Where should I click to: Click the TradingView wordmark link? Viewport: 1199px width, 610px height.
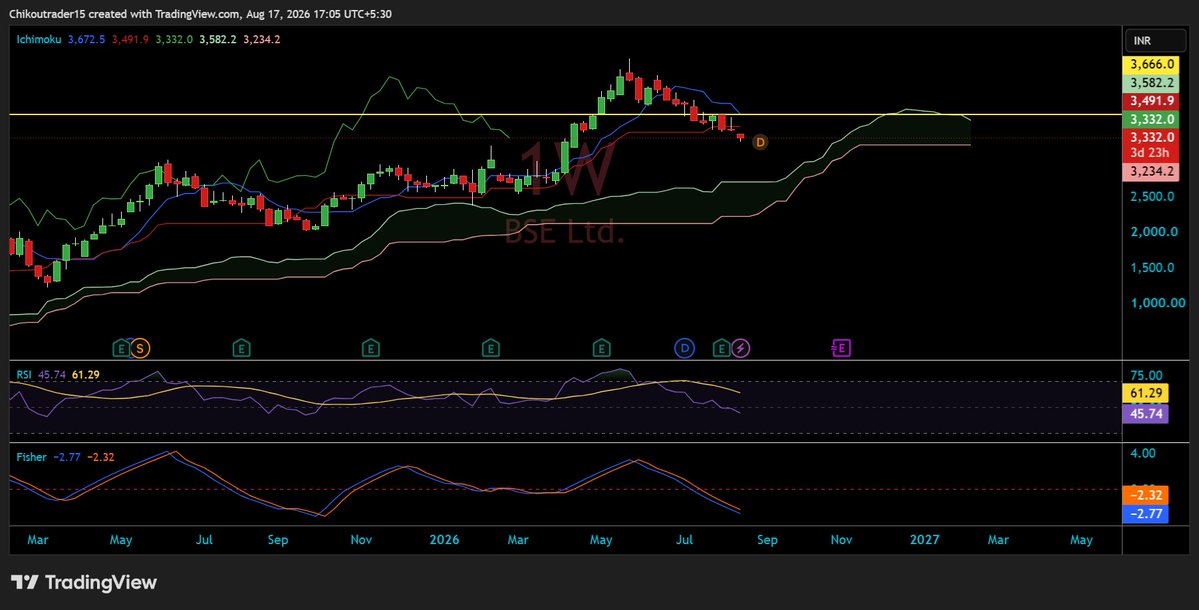click(x=100, y=582)
